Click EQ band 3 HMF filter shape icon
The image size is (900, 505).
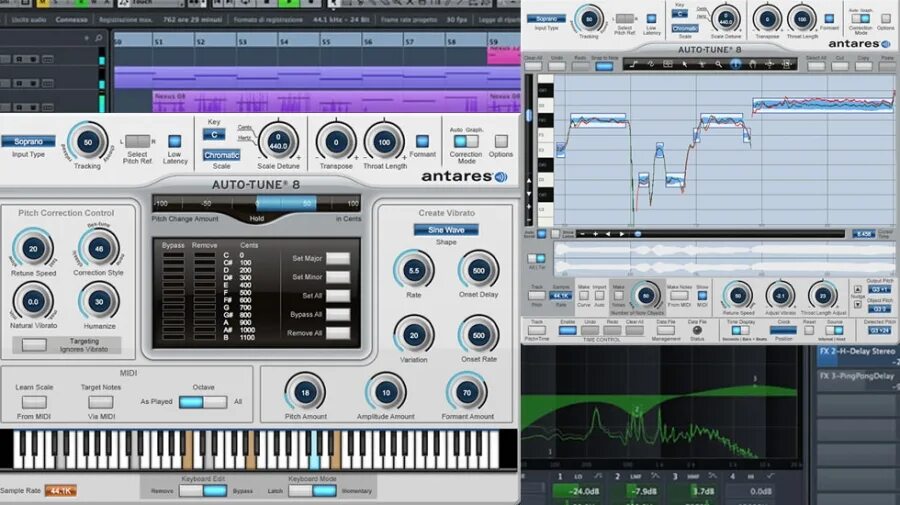(x=712, y=476)
